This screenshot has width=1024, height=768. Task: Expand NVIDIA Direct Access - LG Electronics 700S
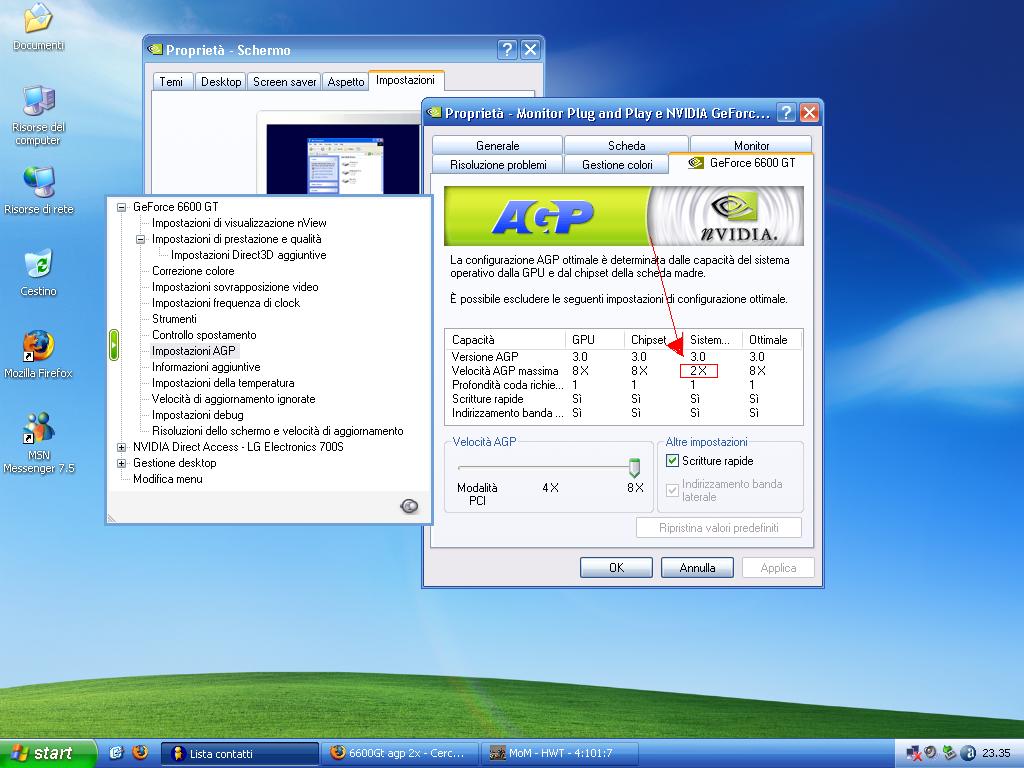[121, 447]
